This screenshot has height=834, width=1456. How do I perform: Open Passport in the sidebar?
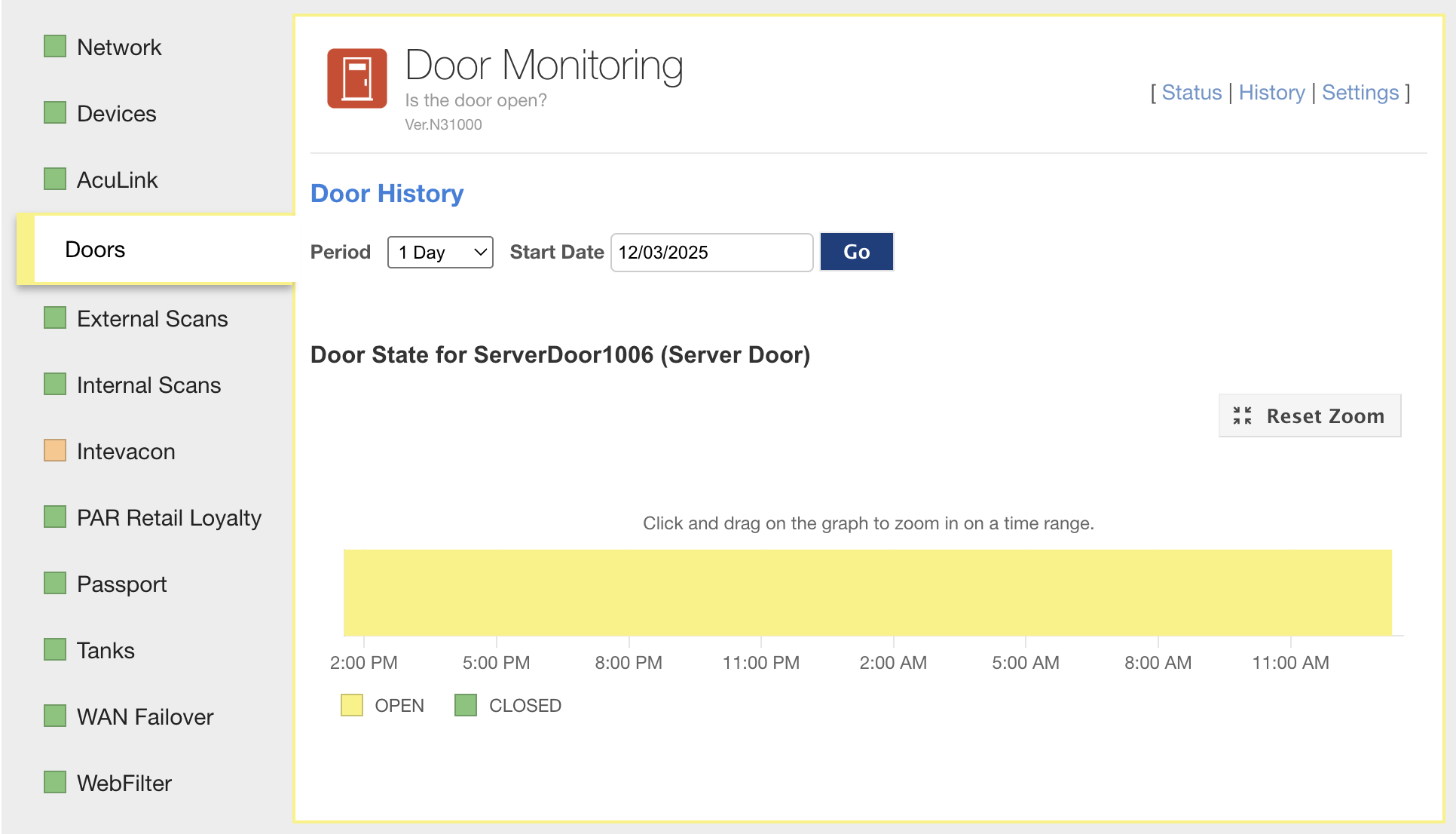point(122,584)
